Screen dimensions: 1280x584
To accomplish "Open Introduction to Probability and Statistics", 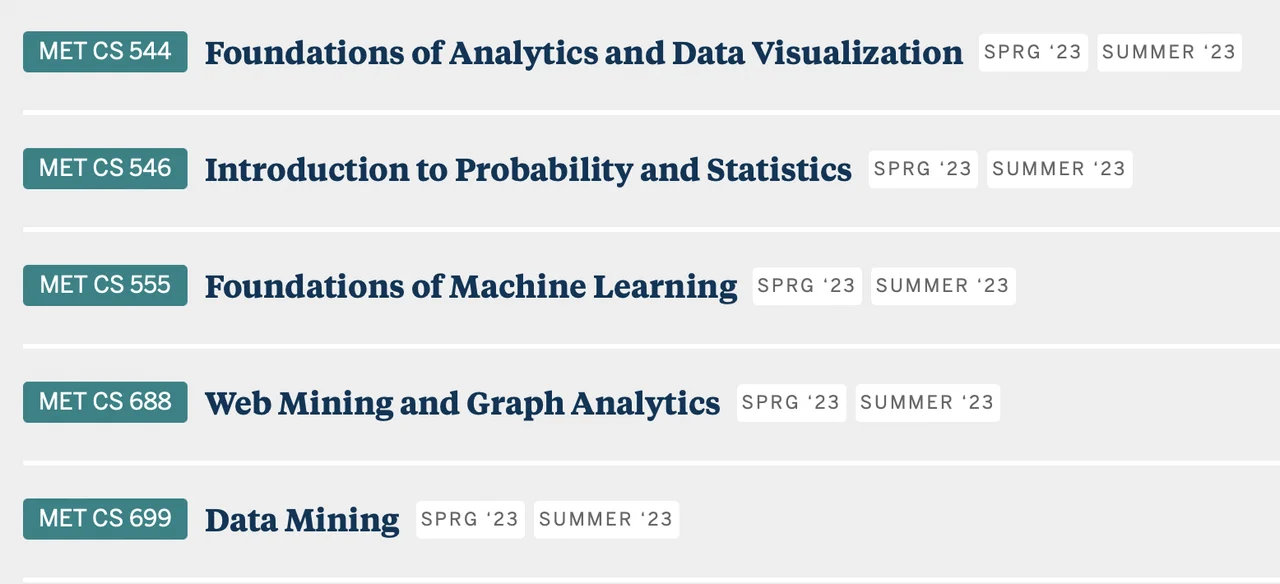I will (528, 170).
